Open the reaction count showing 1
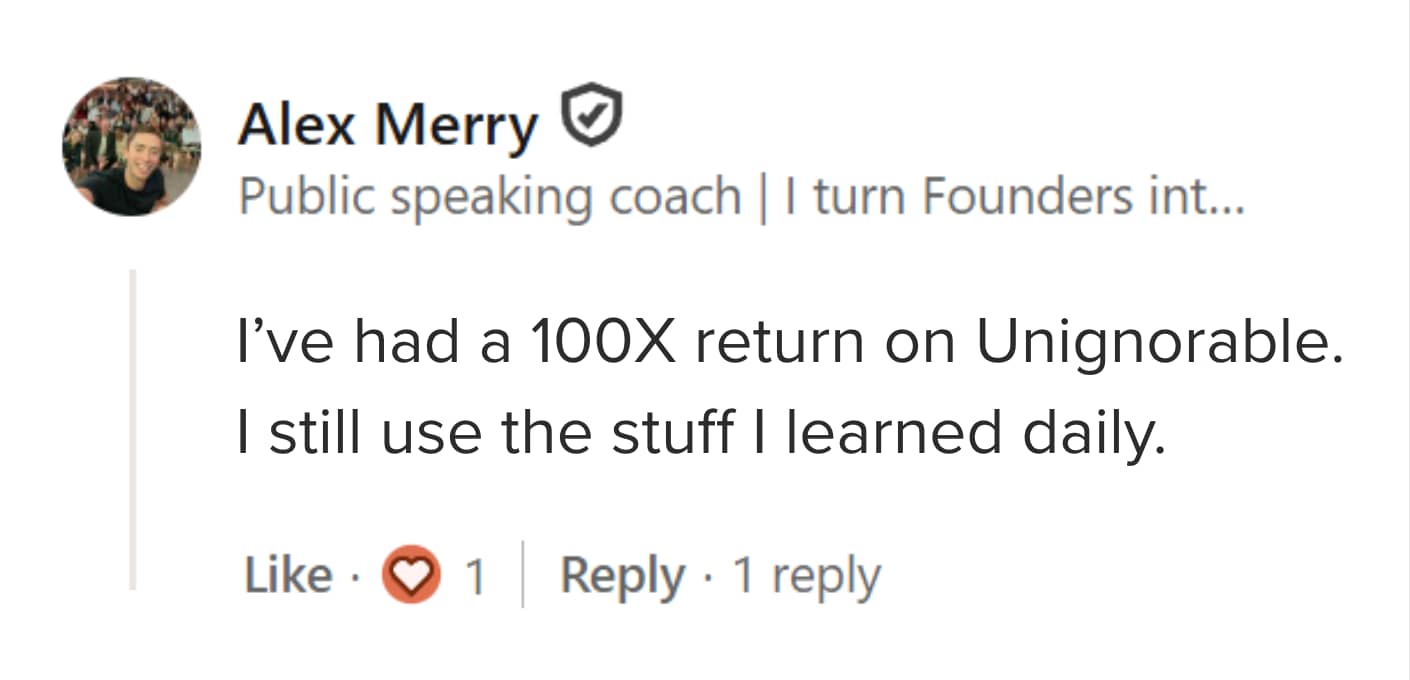 (475, 577)
